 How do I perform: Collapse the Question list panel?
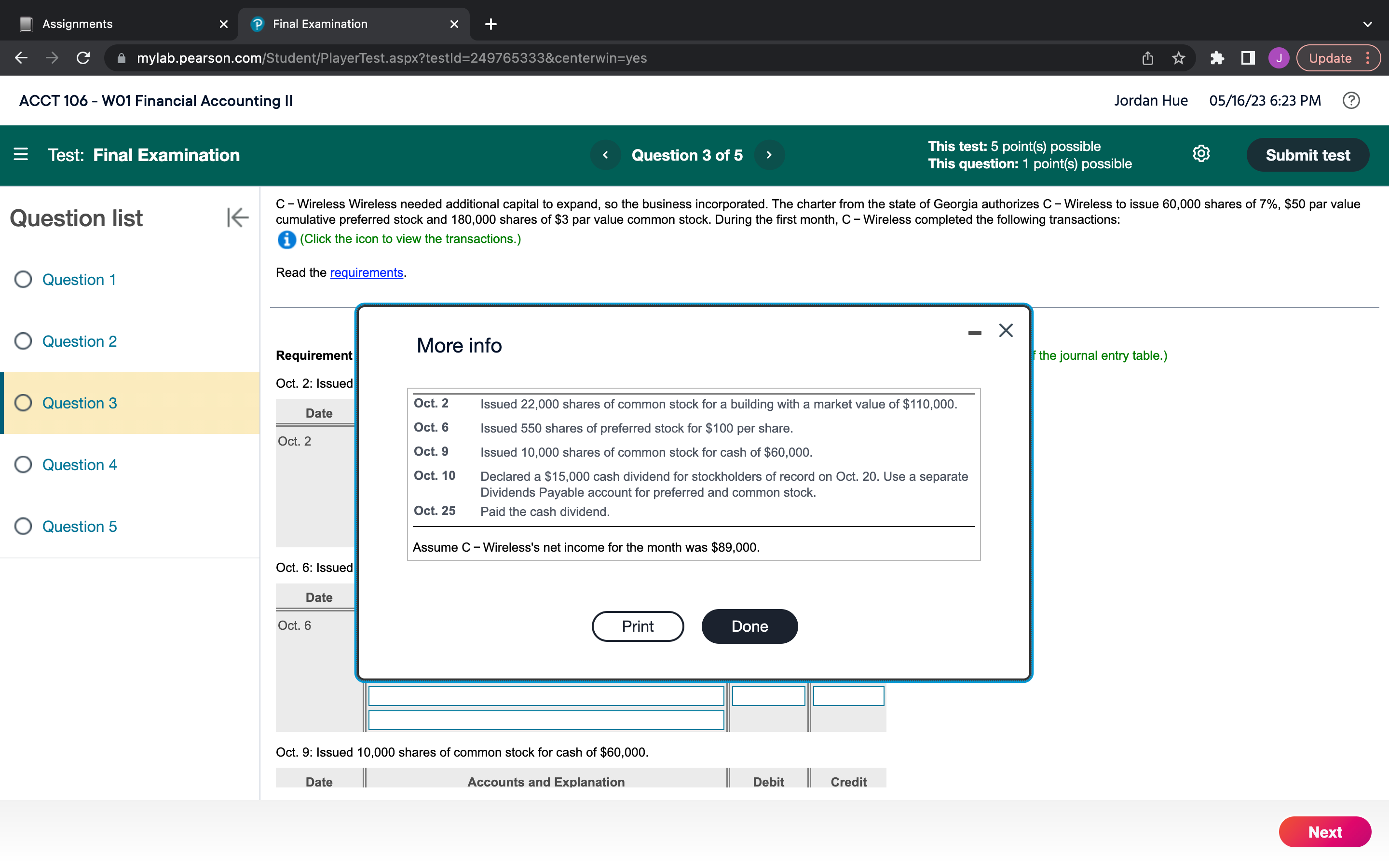coord(237,217)
